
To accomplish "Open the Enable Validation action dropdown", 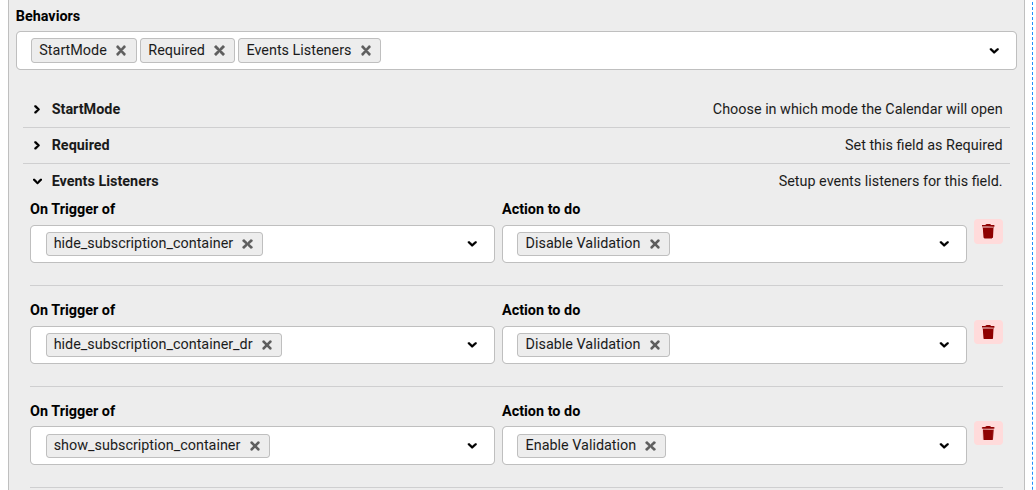I will coord(944,446).
